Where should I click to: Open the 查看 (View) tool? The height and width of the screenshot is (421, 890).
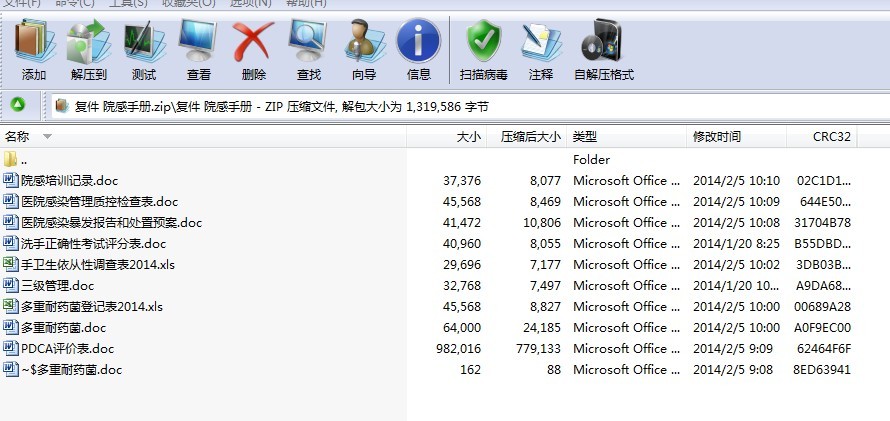click(198, 50)
